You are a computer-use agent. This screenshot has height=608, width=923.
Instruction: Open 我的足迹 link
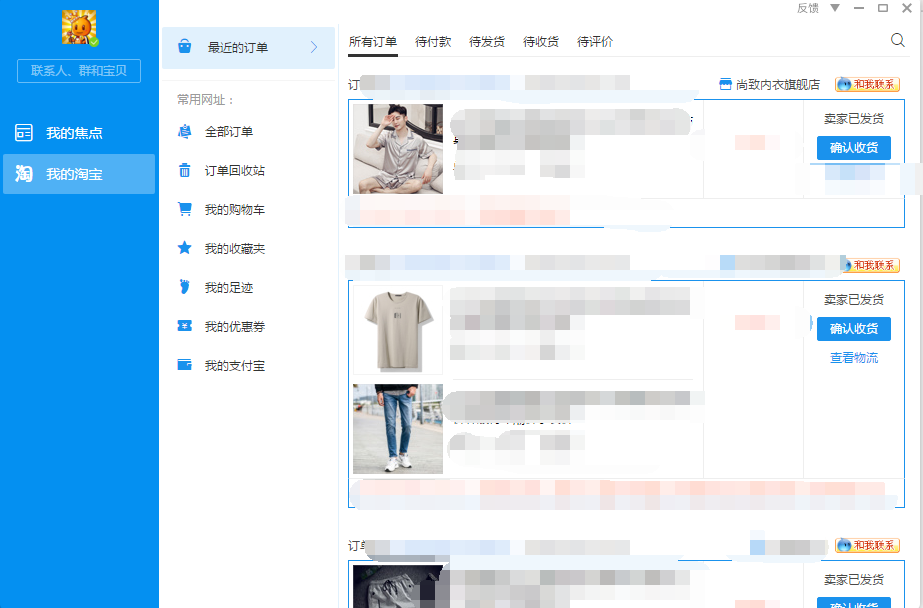pos(228,288)
